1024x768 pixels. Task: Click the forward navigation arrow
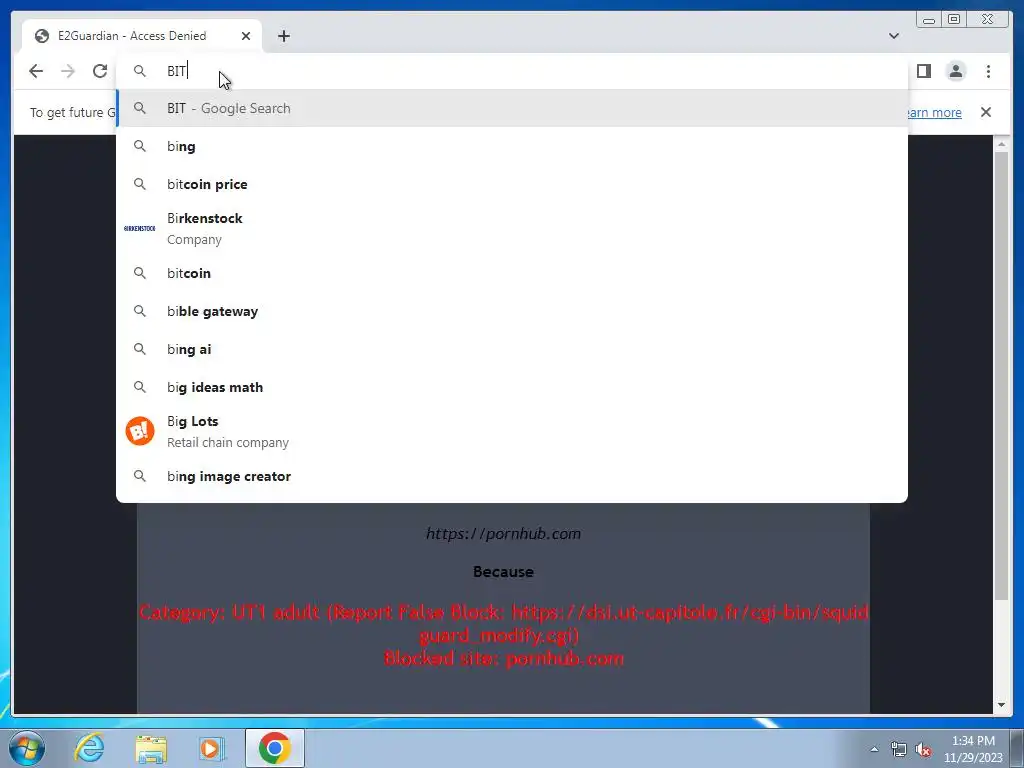tap(68, 71)
